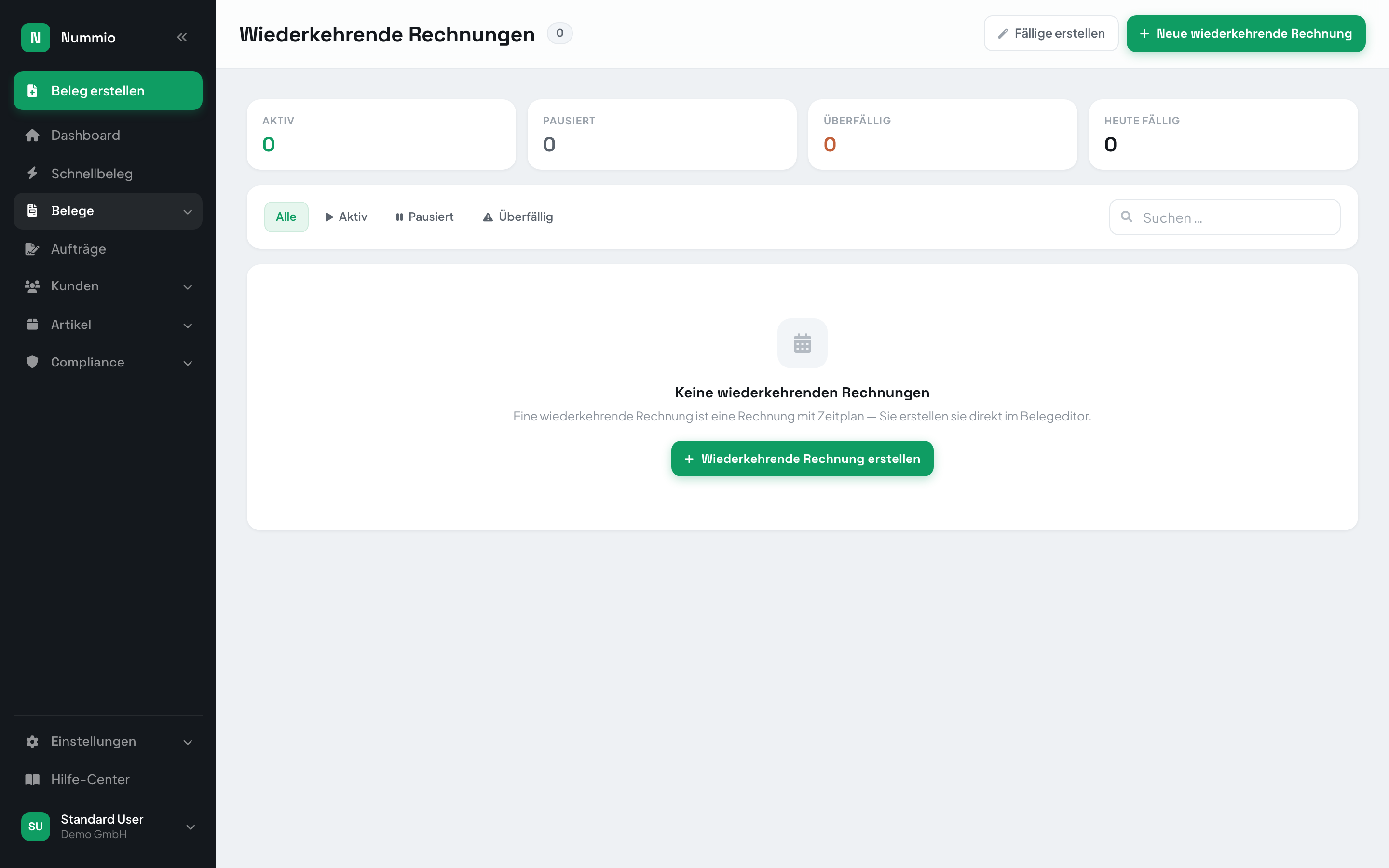This screenshot has height=868, width=1389.
Task: Click plus icon in Wiederkehrende Rechnung erstellen
Action: click(689, 459)
